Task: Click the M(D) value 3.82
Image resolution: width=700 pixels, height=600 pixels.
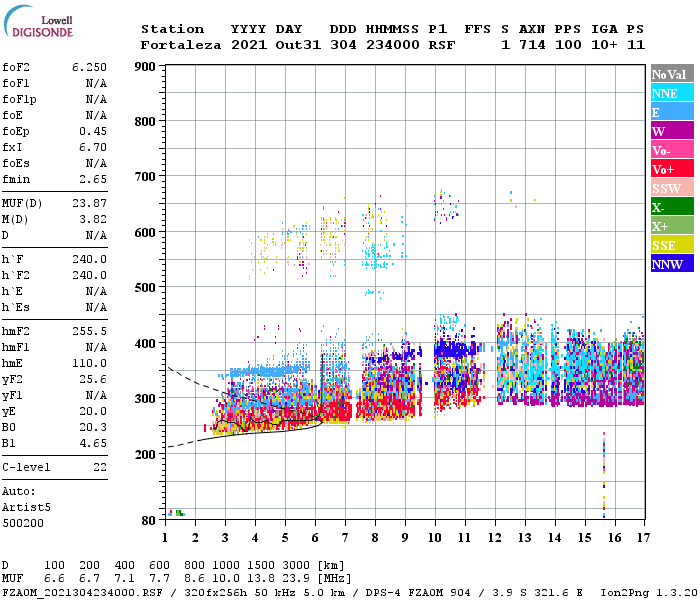Action: 93,219
